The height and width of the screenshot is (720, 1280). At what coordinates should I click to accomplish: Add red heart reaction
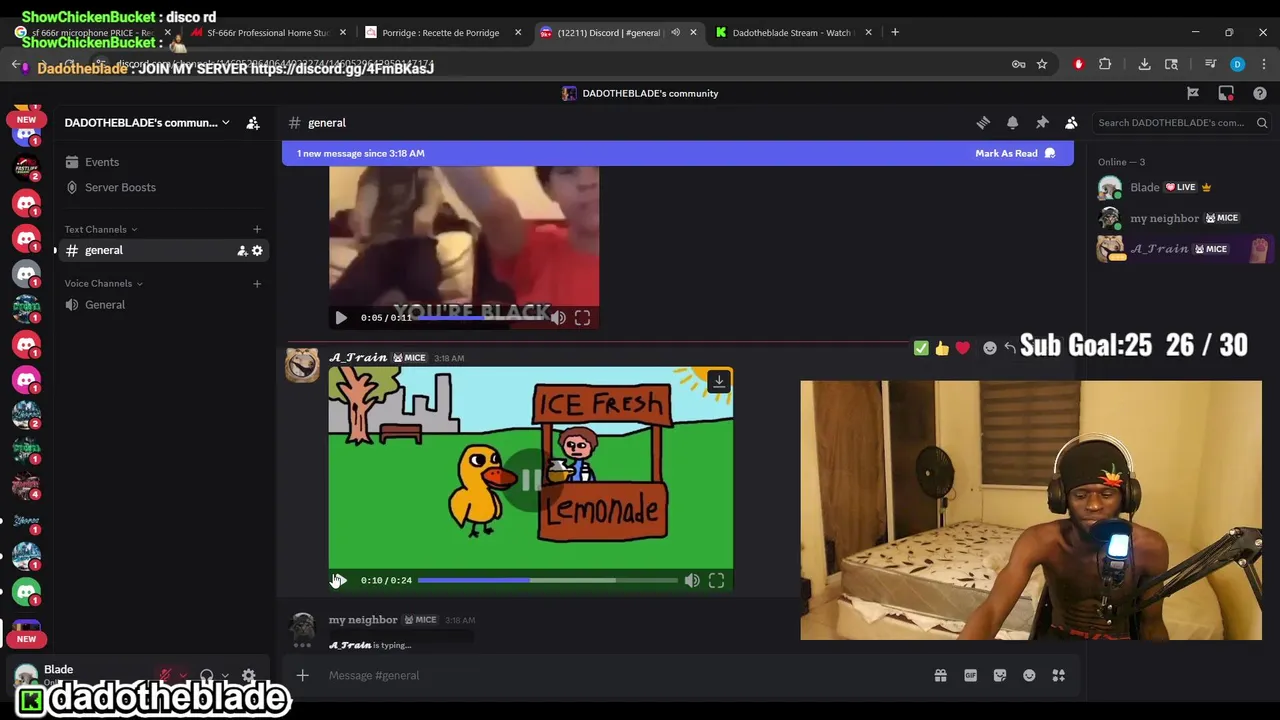pos(962,348)
